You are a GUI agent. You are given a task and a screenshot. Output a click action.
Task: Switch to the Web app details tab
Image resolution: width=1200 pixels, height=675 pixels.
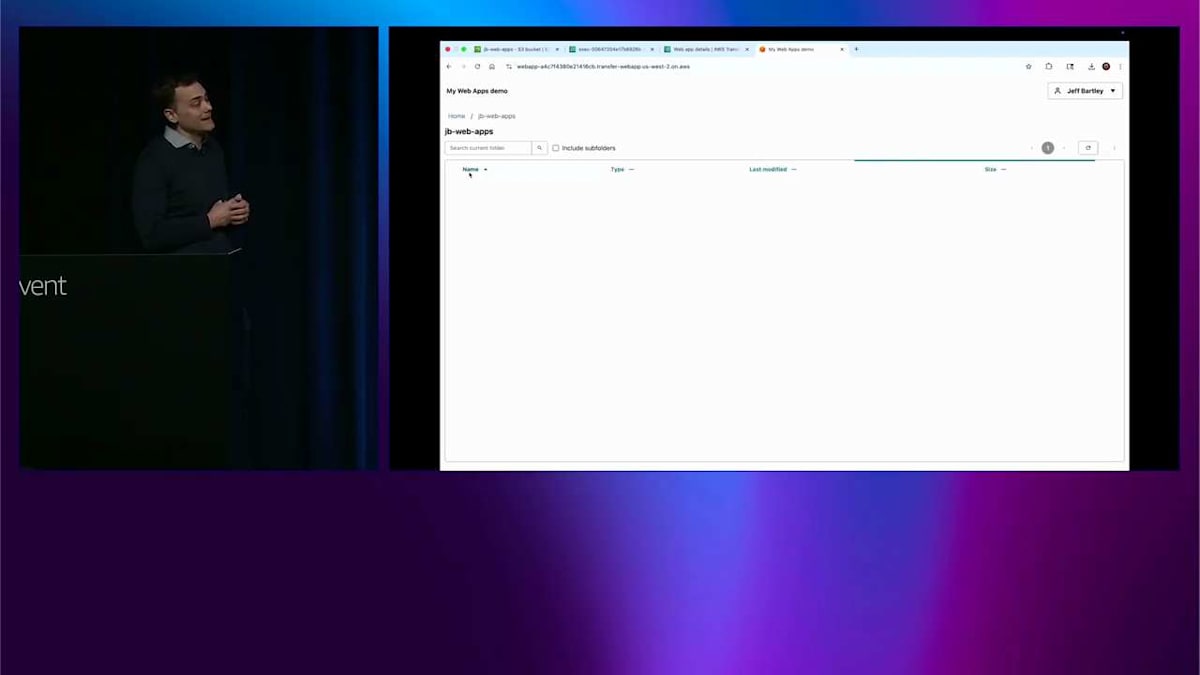tap(706, 49)
